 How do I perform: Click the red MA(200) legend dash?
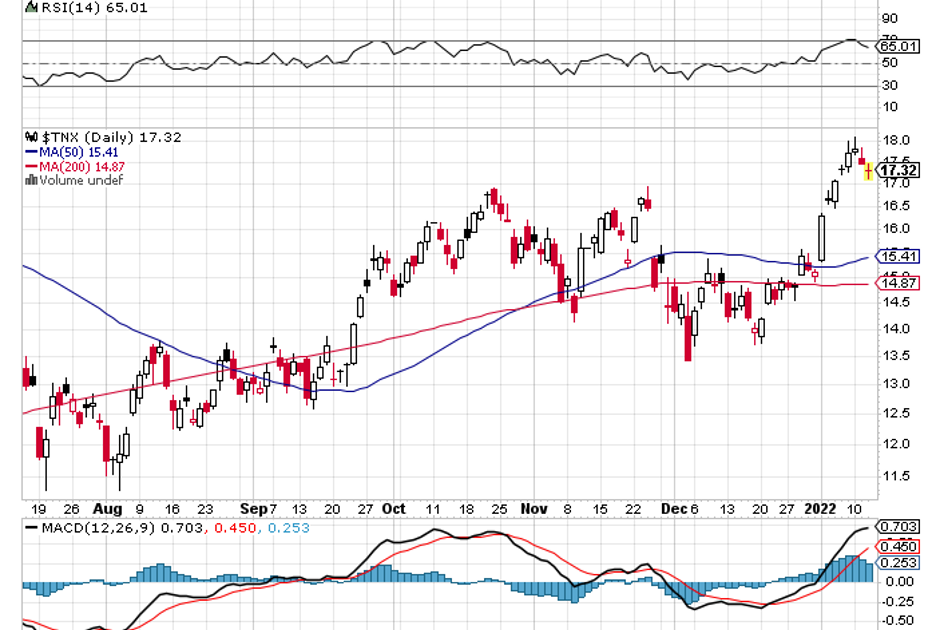(30, 166)
